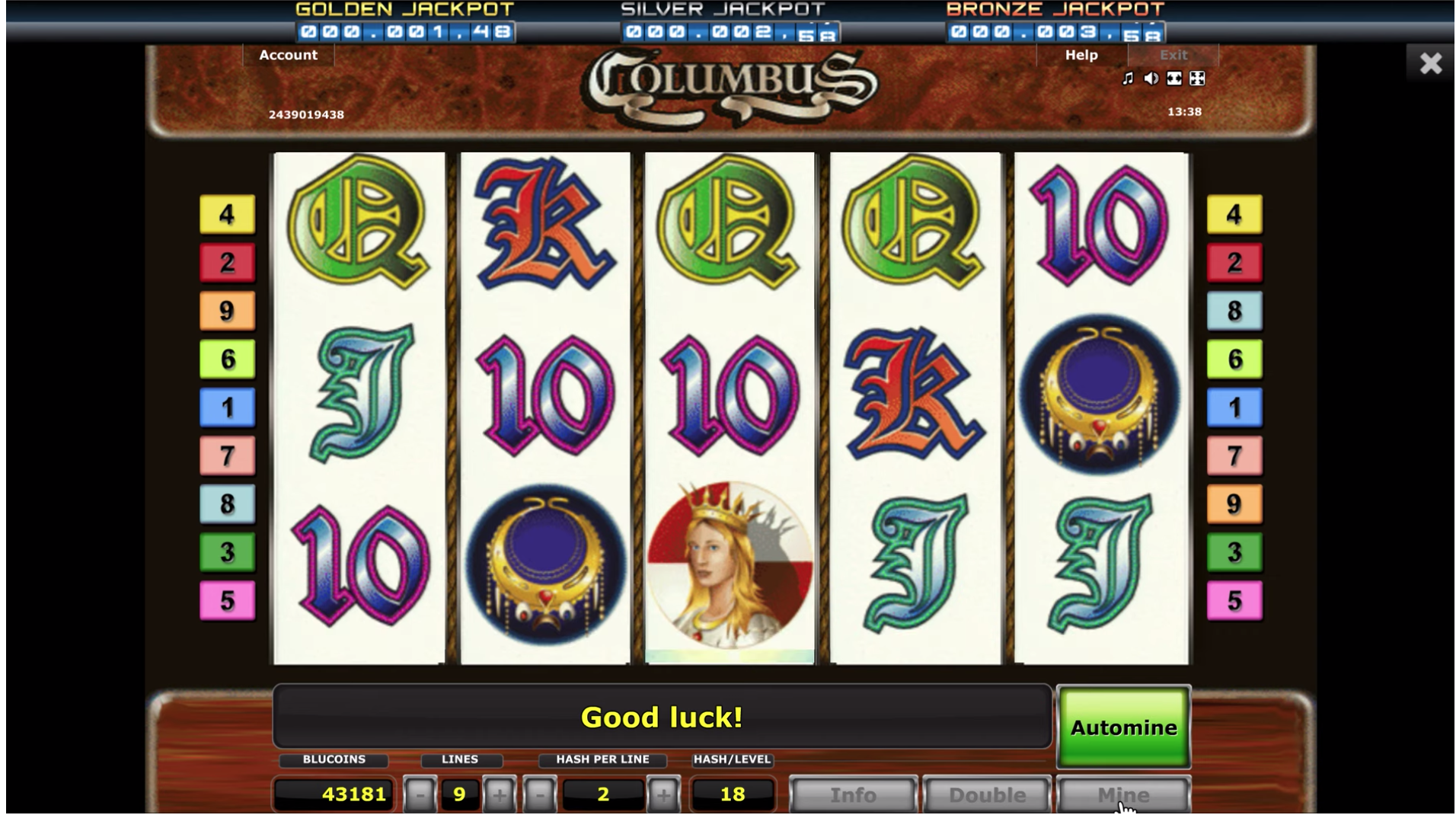1456x815 pixels.
Task: Toggle the background music note icon
Action: point(1128,78)
